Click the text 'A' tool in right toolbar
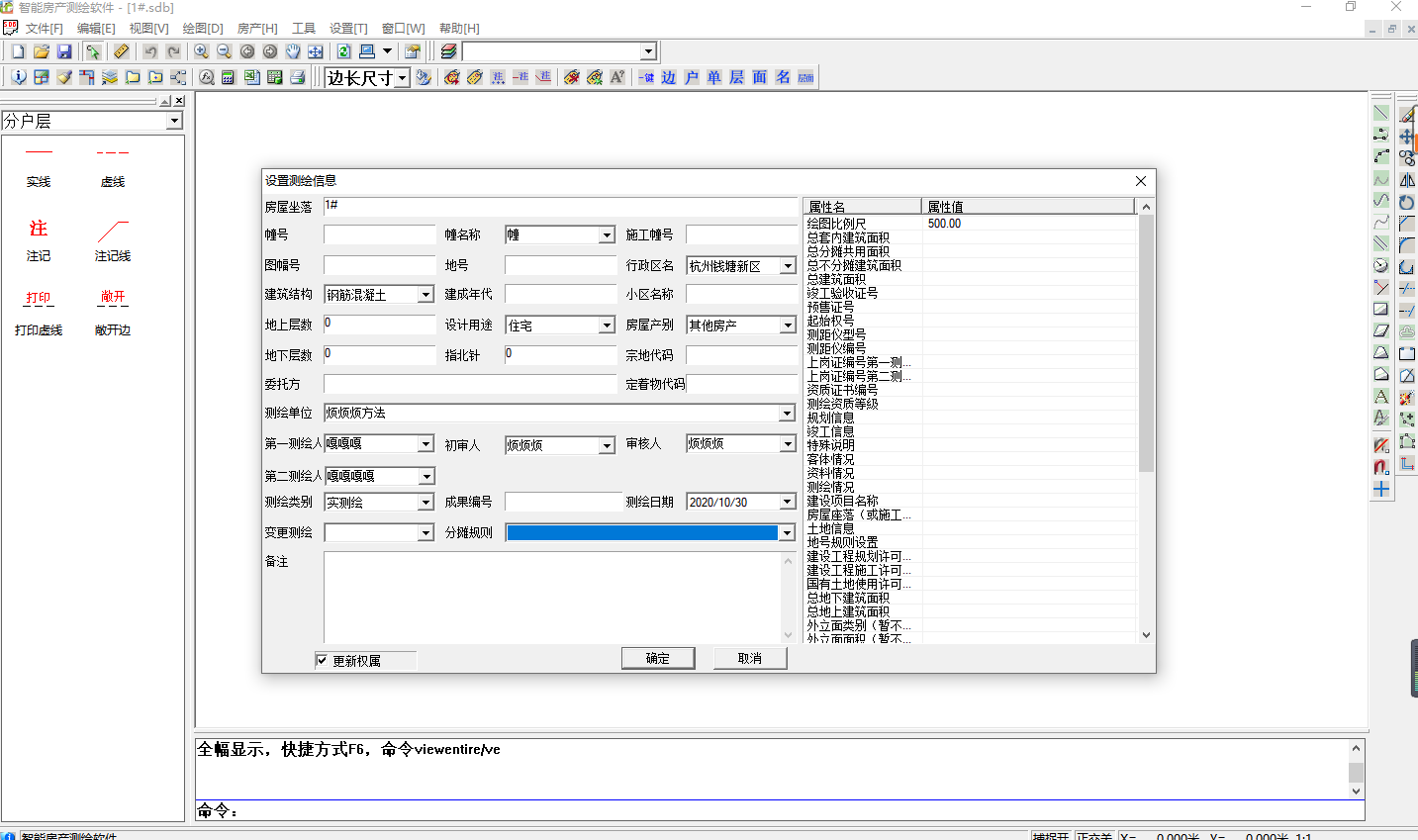The height and width of the screenshot is (840, 1418). (1381, 397)
